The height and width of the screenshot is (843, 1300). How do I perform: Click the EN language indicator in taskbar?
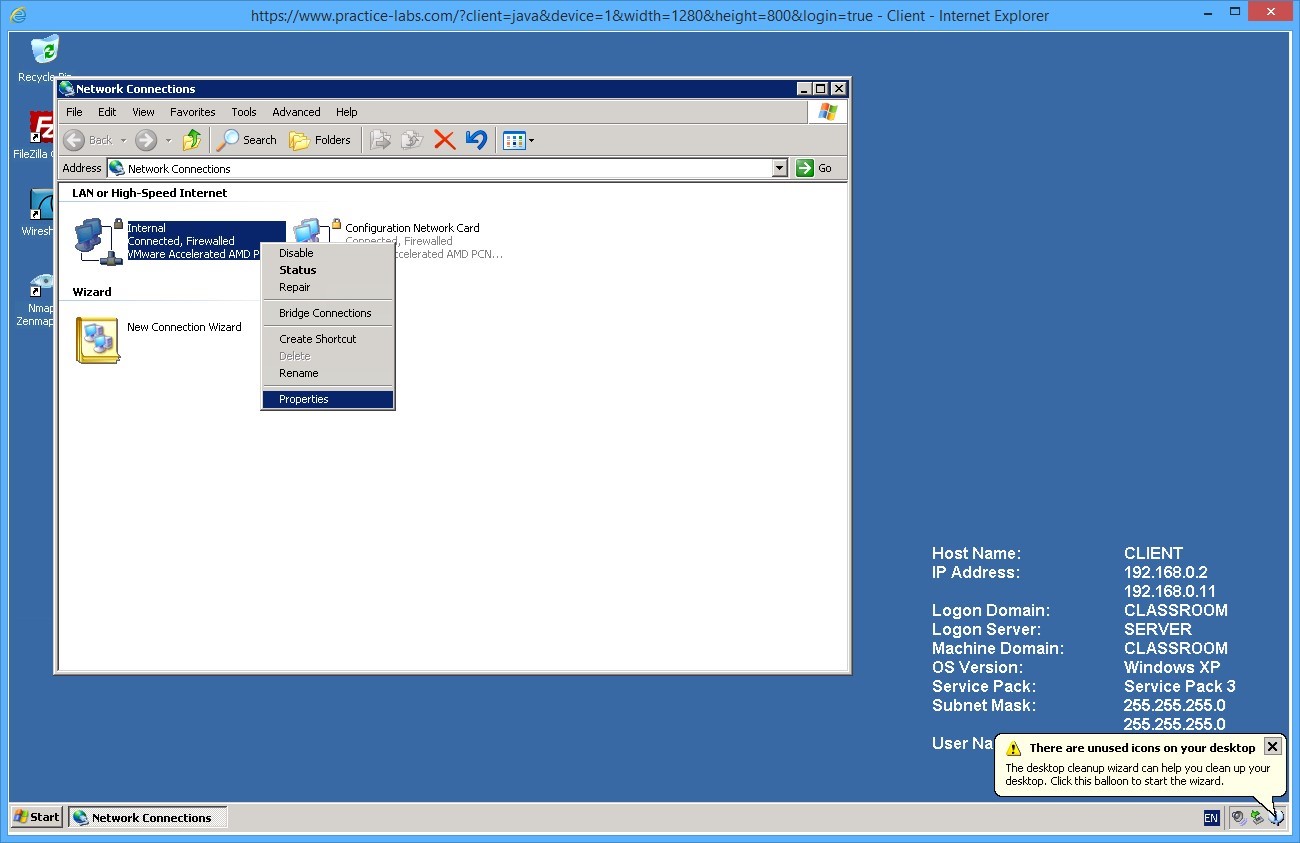click(1211, 818)
